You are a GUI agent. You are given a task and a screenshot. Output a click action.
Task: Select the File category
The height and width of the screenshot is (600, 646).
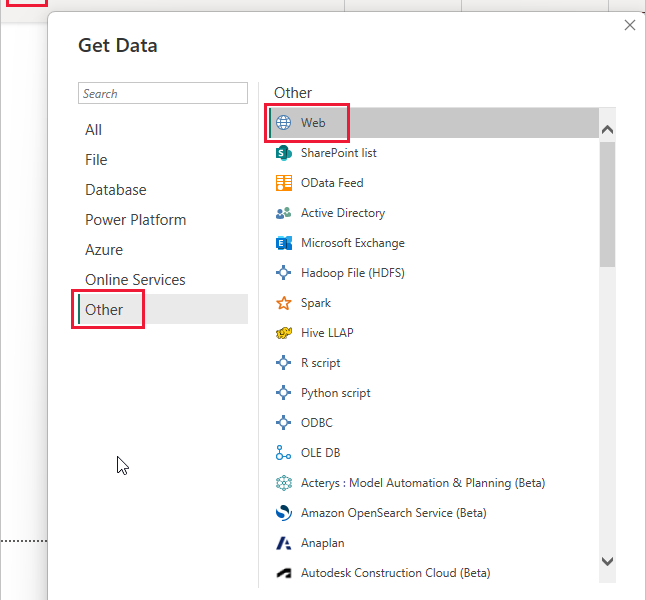click(x=96, y=160)
